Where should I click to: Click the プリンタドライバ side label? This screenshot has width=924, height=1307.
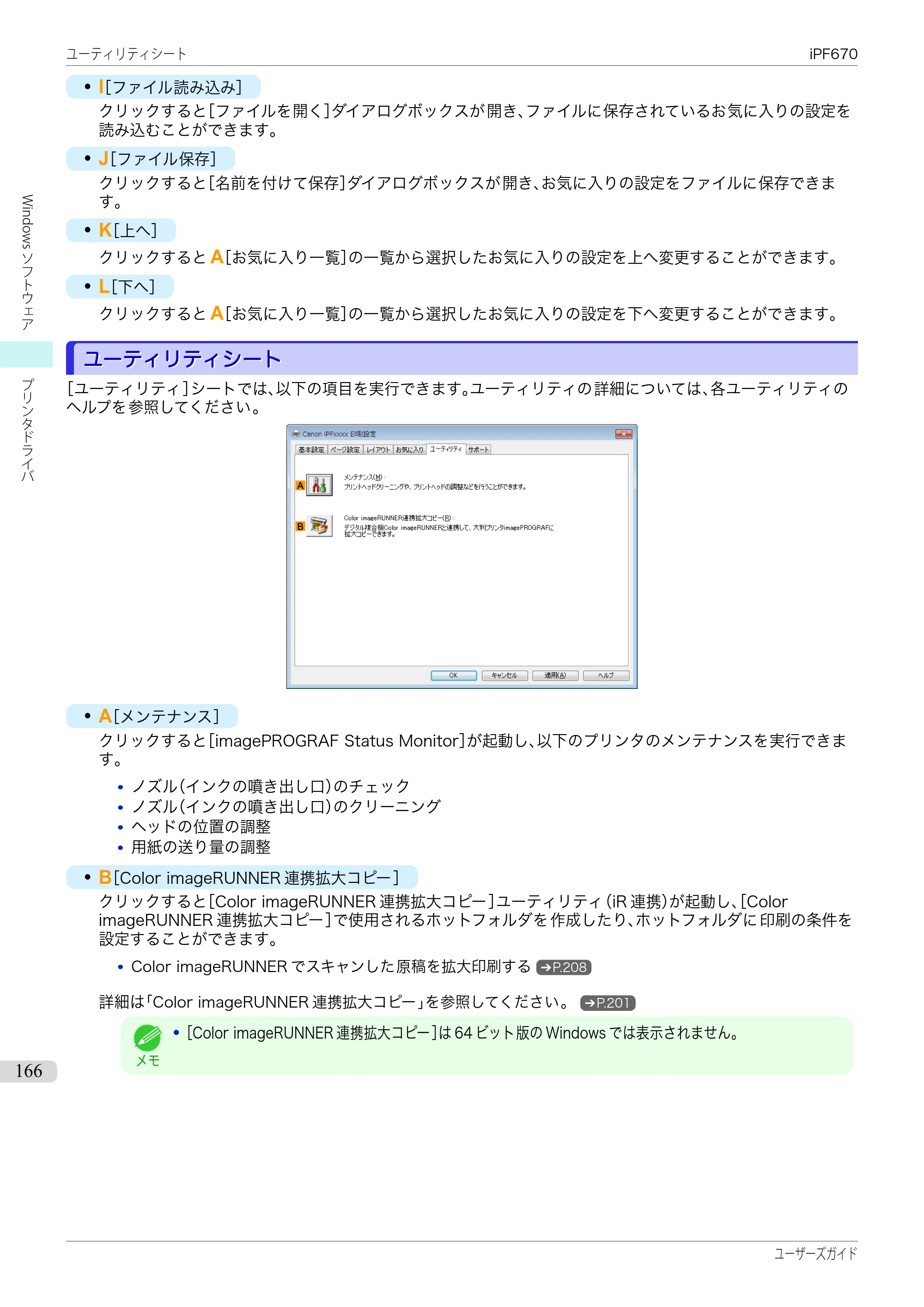coord(27,430)
